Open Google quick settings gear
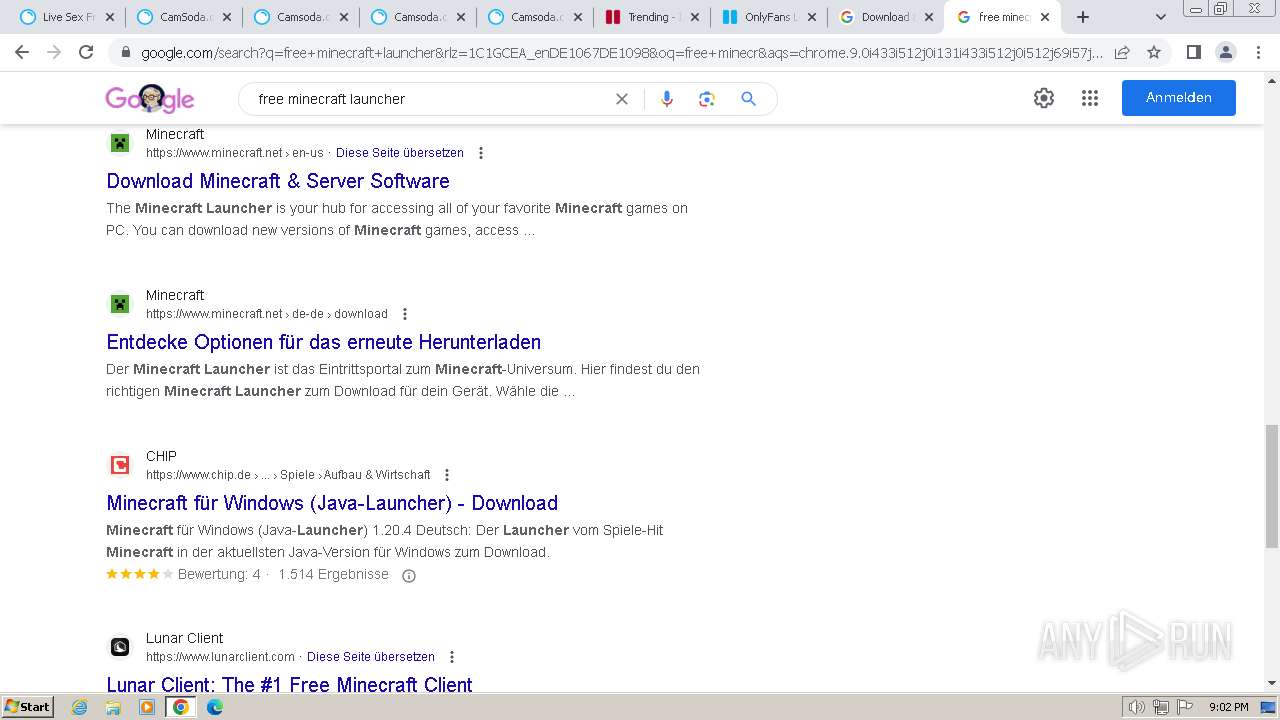1280x720 pixels. pyautogui.click(x=1044, y=98)
